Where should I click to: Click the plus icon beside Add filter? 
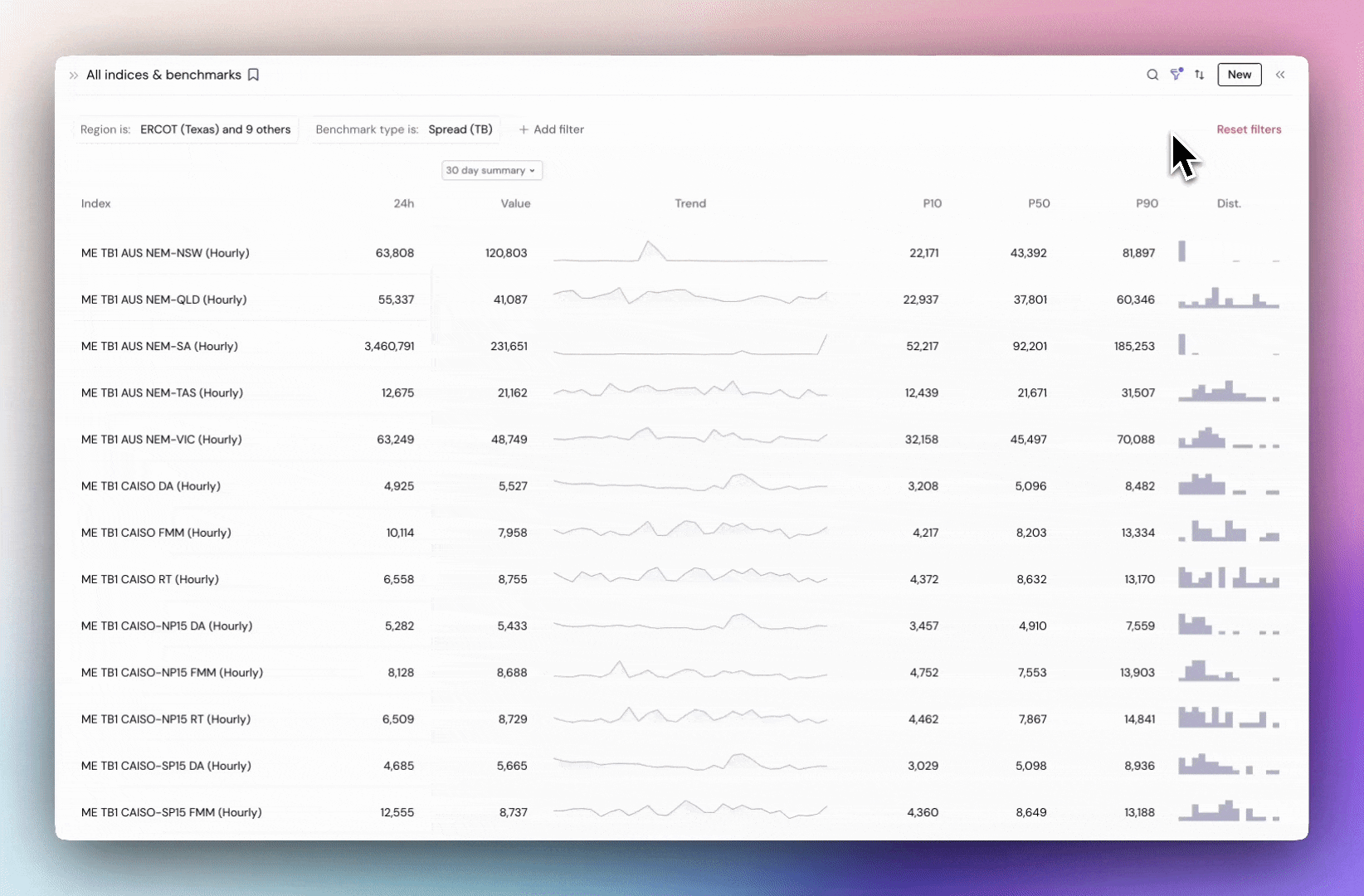click(524, 129)
